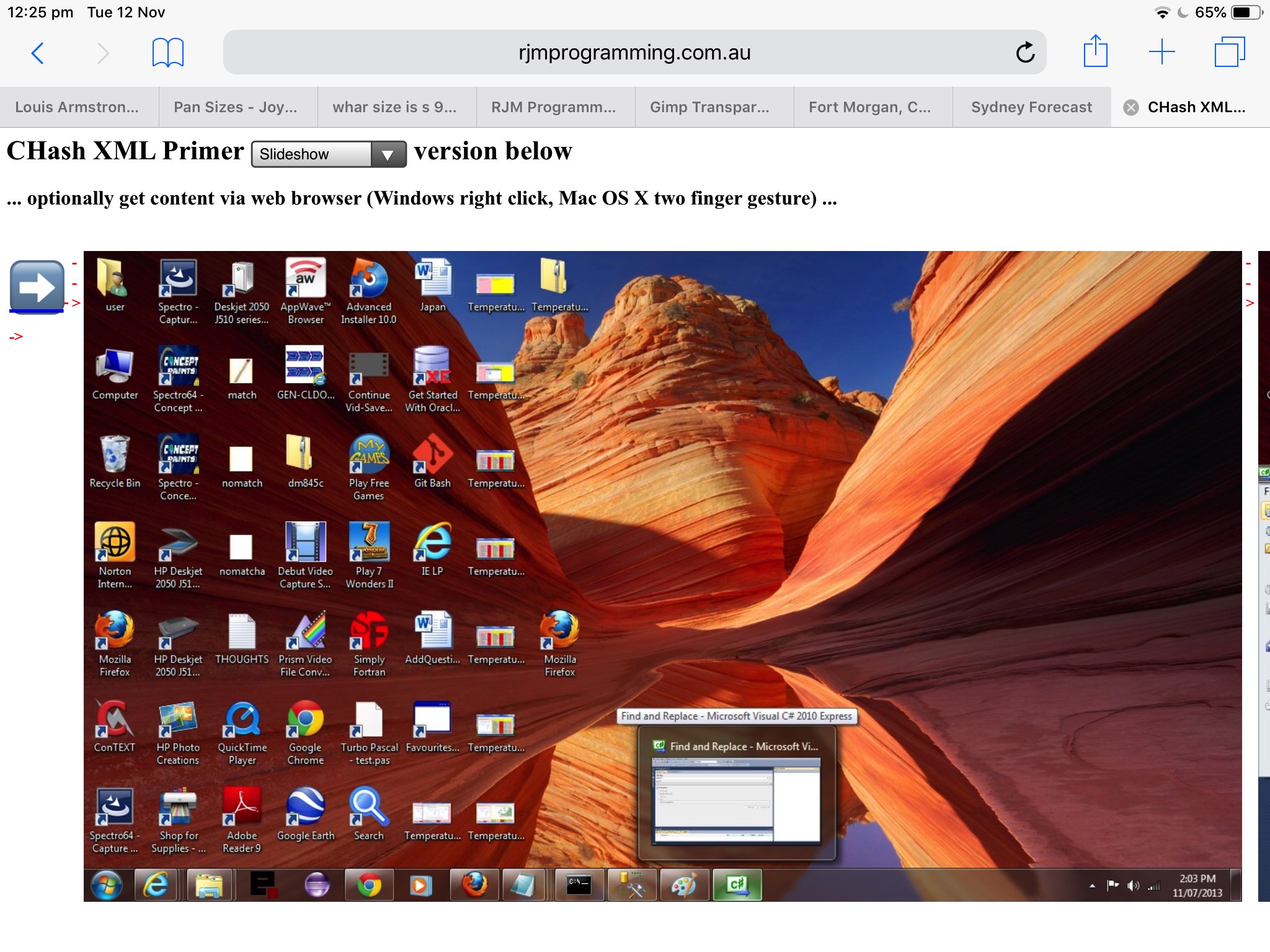Switch to the whar size is s 9... tab
Image resolution: width=1270 pixels, height=952 pixels.
[397, 107]
